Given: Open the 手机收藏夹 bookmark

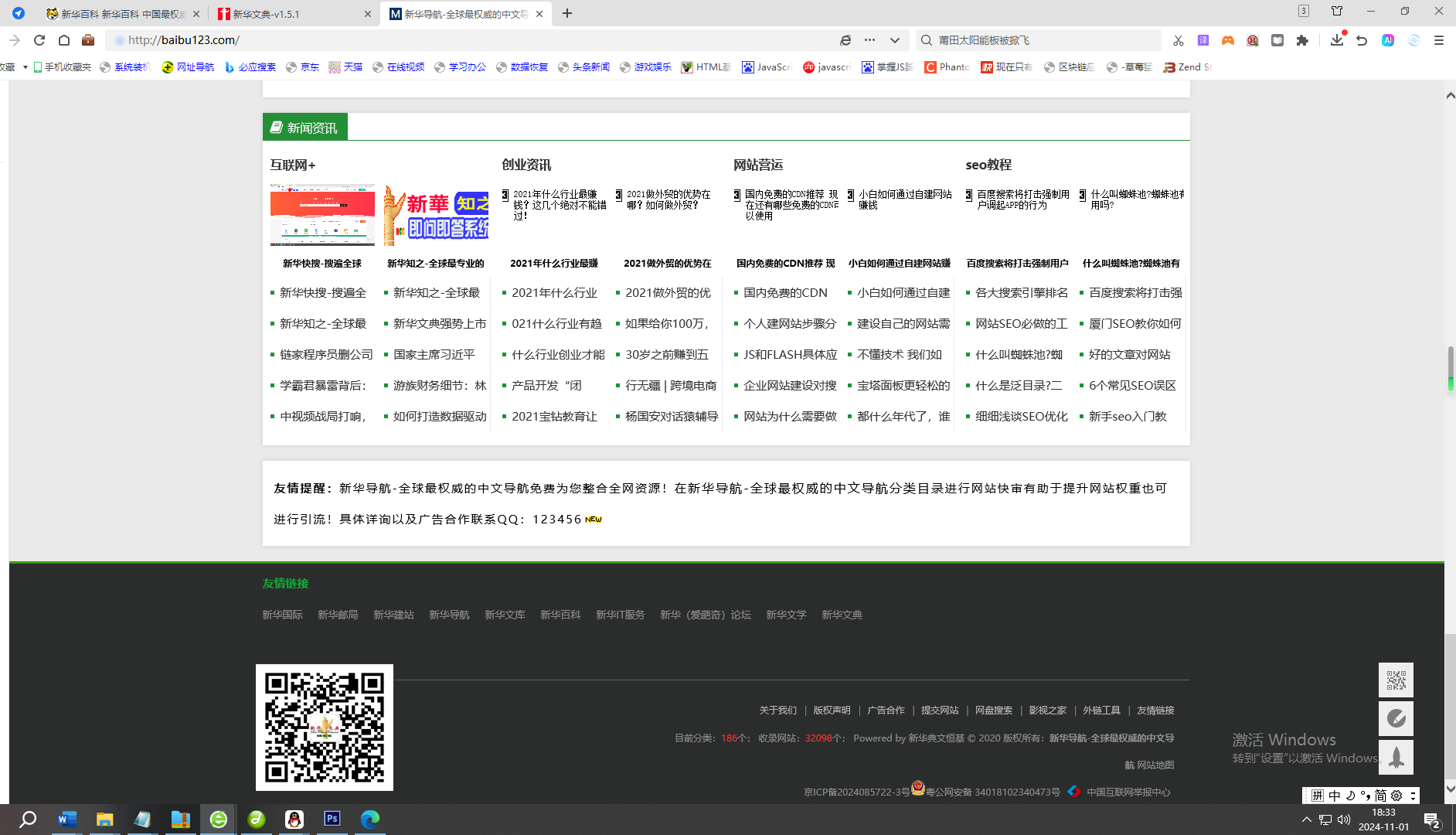Looking at the screenshot, I should coord(62,67).
